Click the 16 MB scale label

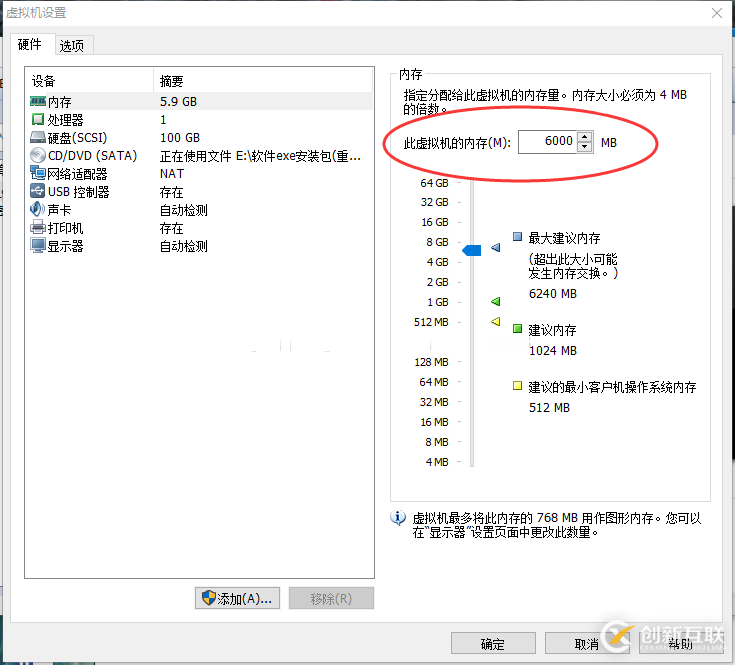tap(434, 422)
